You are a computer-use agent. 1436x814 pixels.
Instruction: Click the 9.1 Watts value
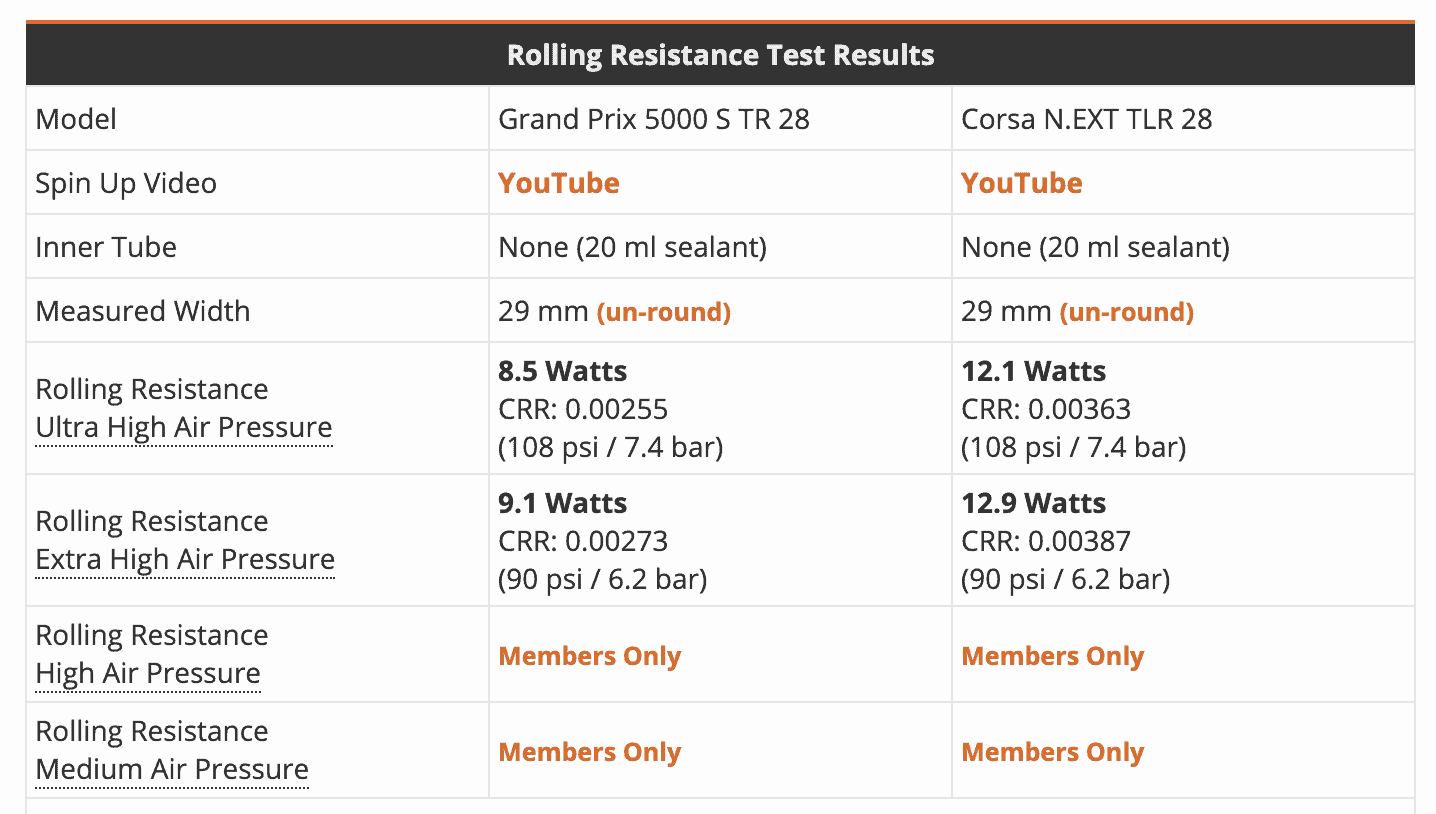pos(563,503)
